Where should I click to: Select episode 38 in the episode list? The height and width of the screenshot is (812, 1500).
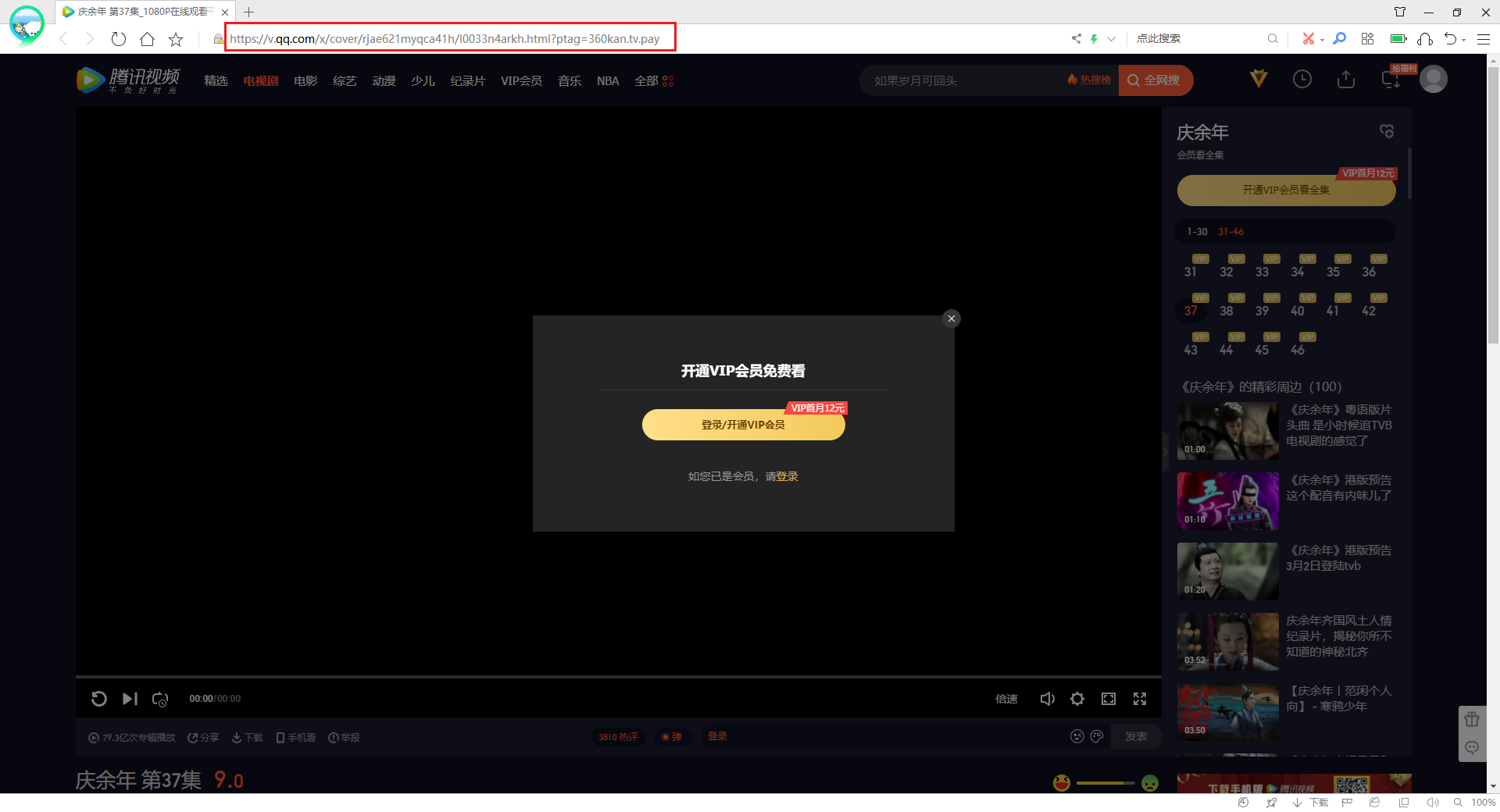(1227, 310)
